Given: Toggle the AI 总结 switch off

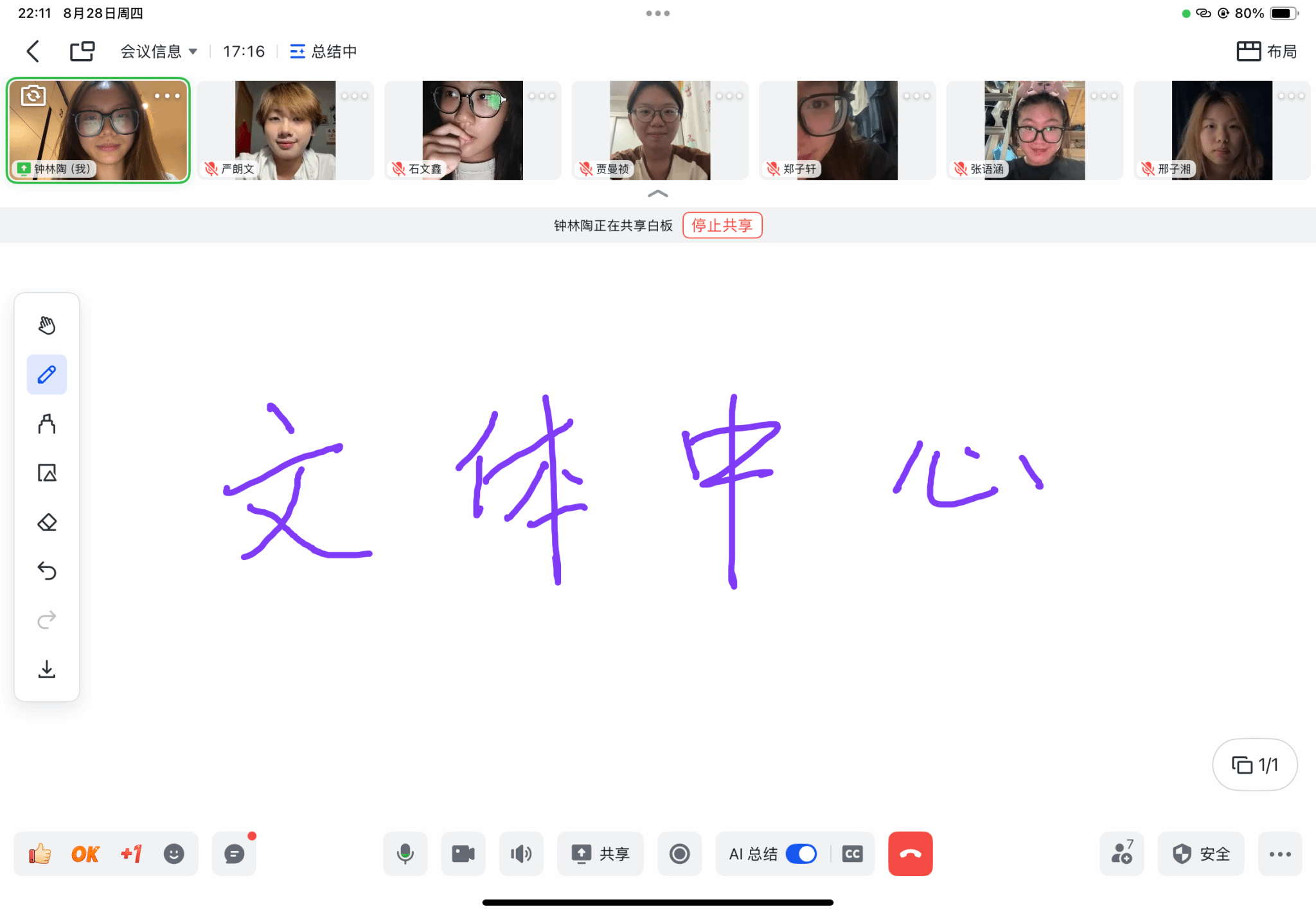Looking at the screenshot, I should click(x=801, y=854).
